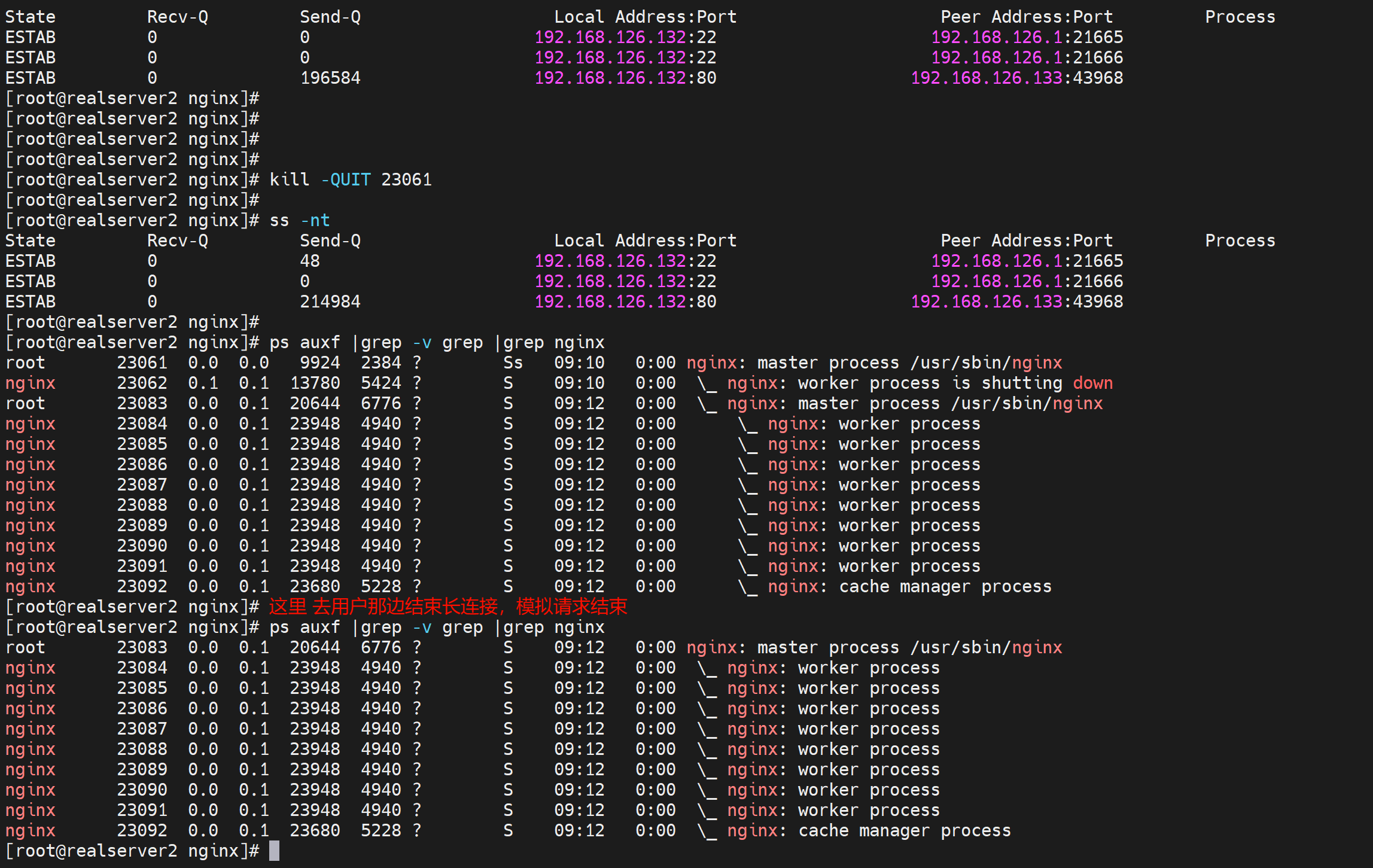Click the Send-Q value 214984

tap(330, 301)
